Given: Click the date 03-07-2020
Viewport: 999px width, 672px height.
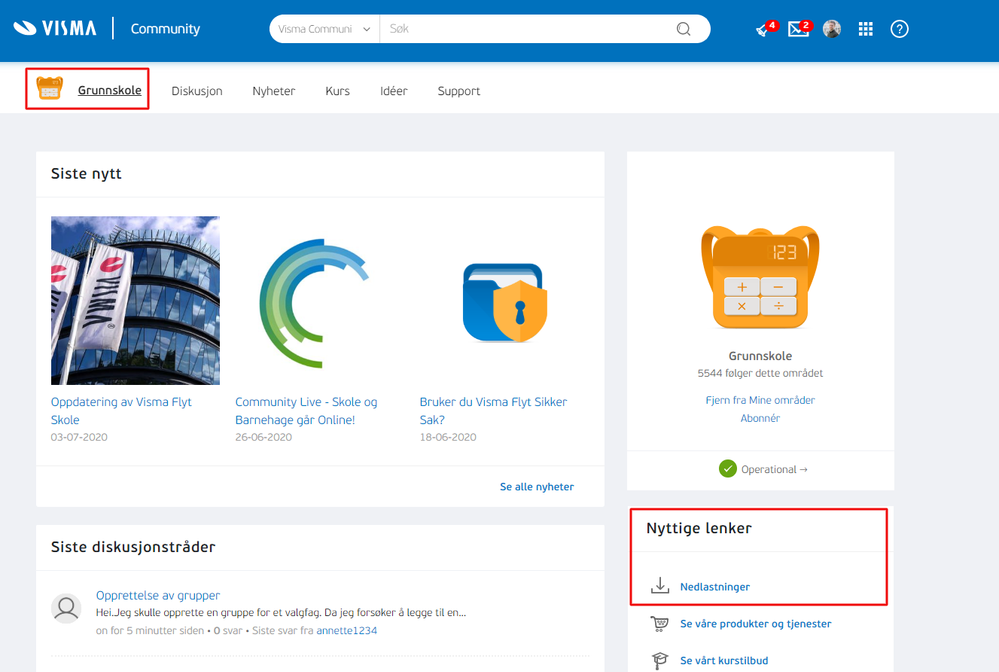Looking at the screenshot, I should (x=79, y=437).
